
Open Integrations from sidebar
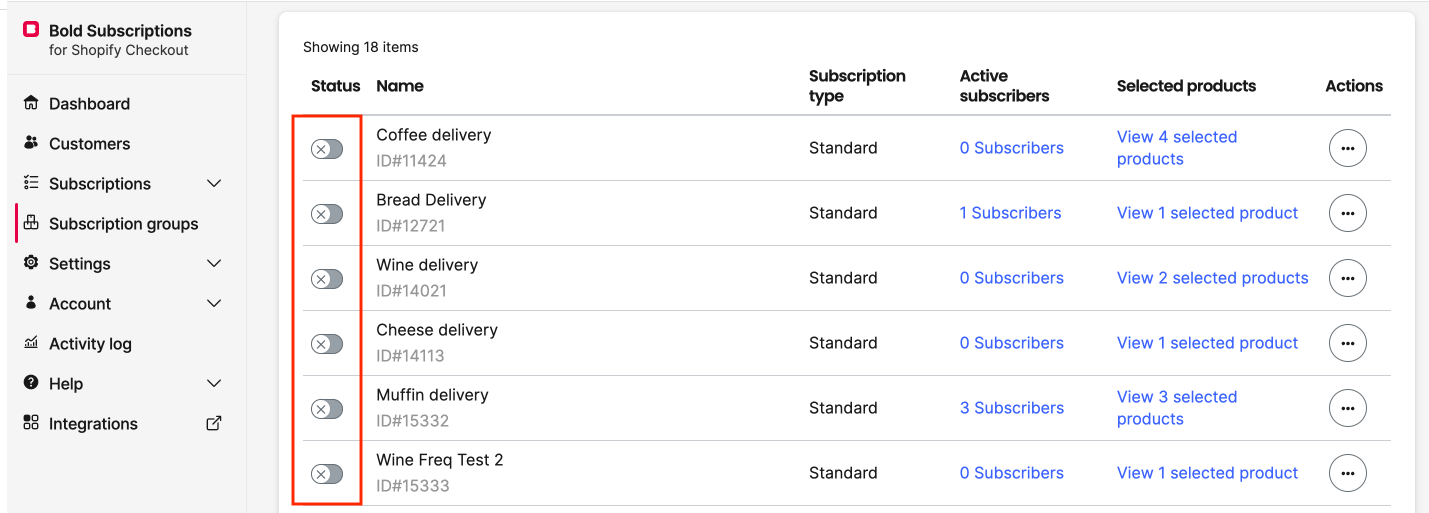point(93,424)
